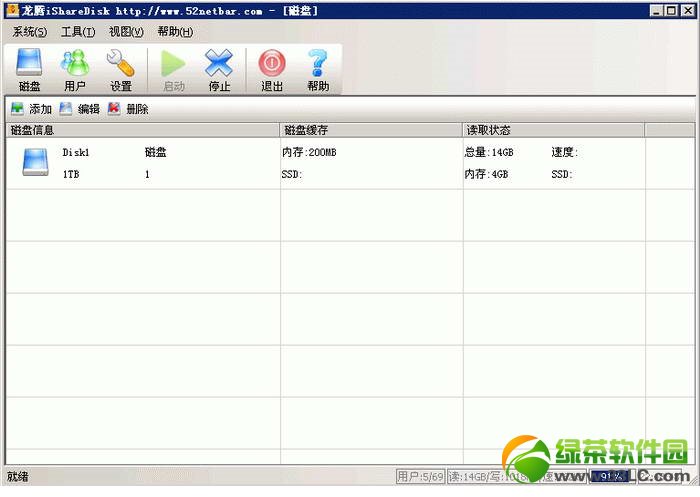700x497 pixels.
Task: Open the 用户 (Users) toolbar view
Action: pyautogui.click(x=75, y=70)
